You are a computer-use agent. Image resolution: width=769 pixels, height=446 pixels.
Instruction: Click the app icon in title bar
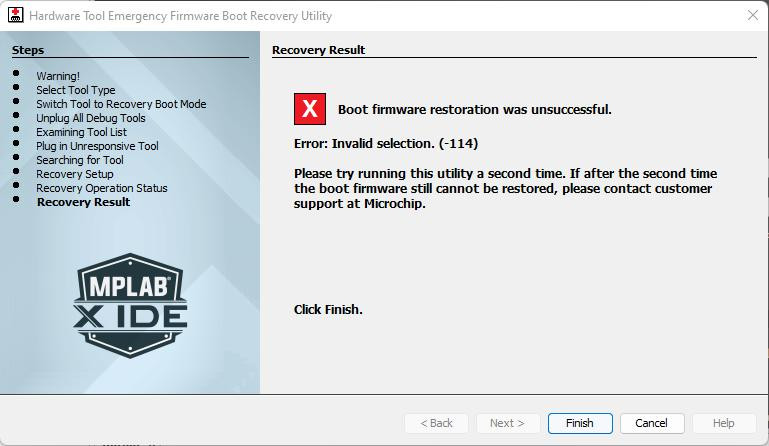[x=15, y=16]
